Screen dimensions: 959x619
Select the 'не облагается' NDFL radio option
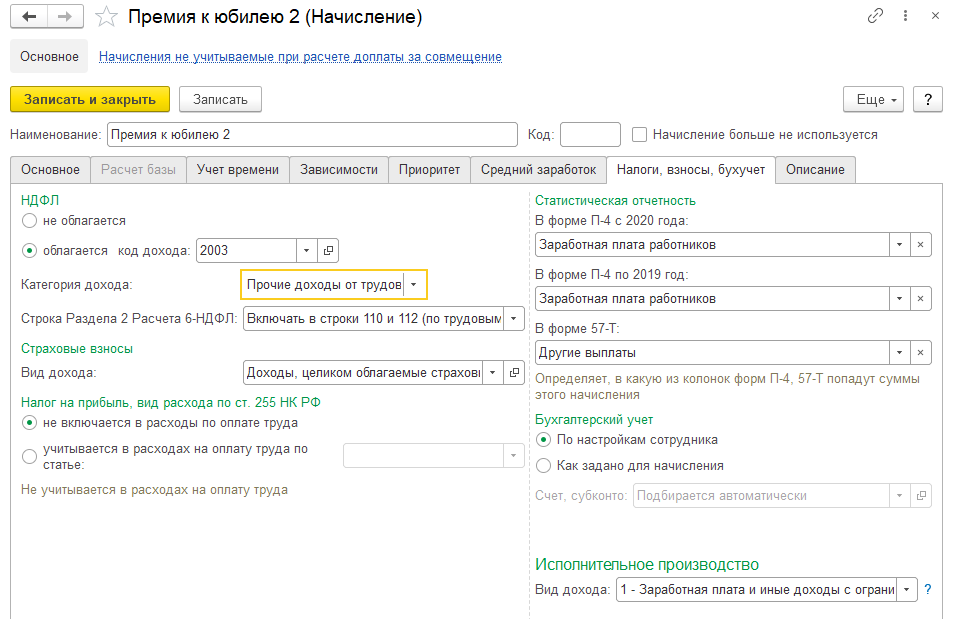pos(29,220)
